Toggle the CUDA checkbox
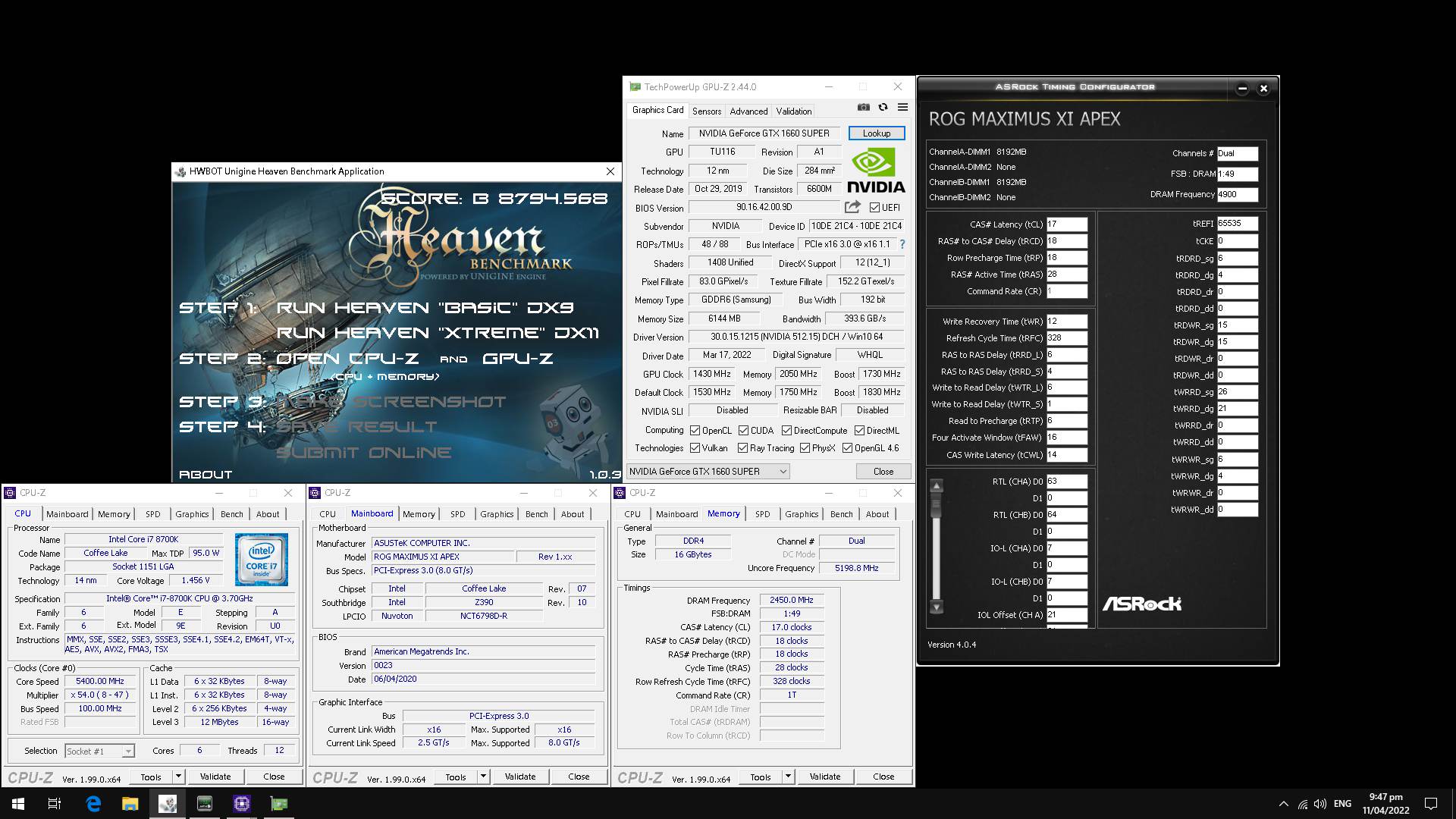 coord(743,430)
